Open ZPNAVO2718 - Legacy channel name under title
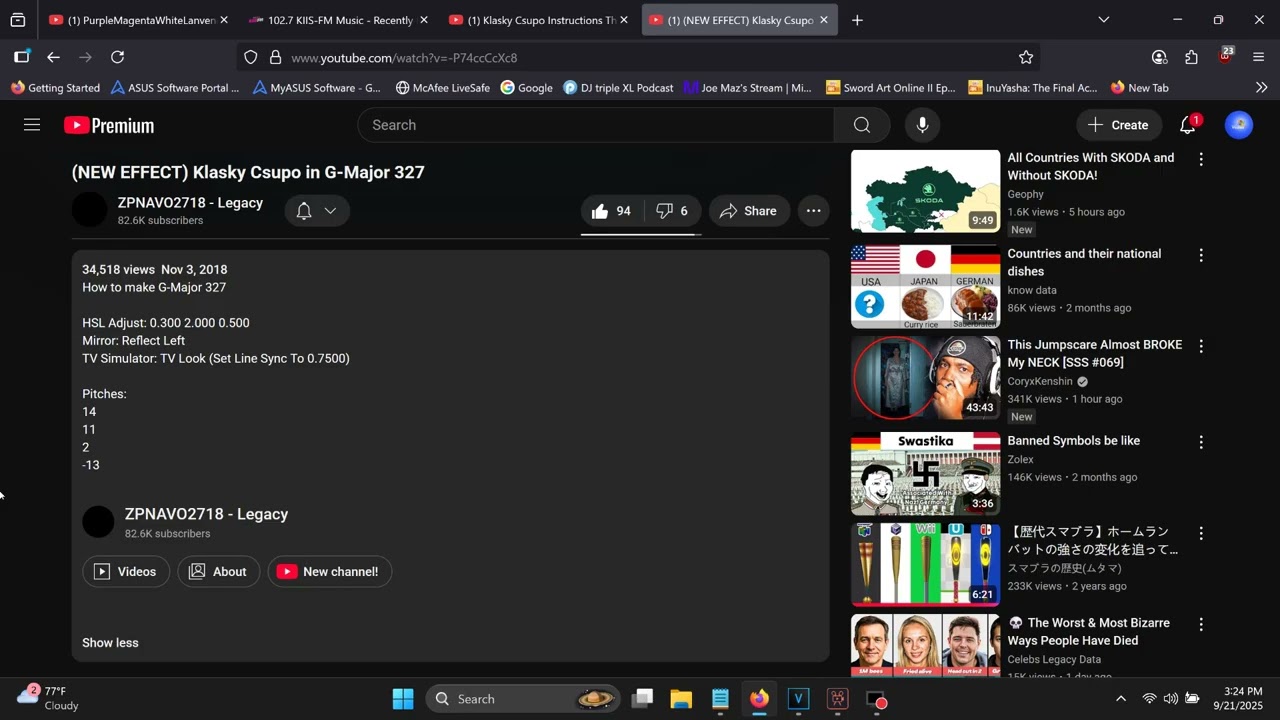 pyautogui.click(x=190, y=203)
